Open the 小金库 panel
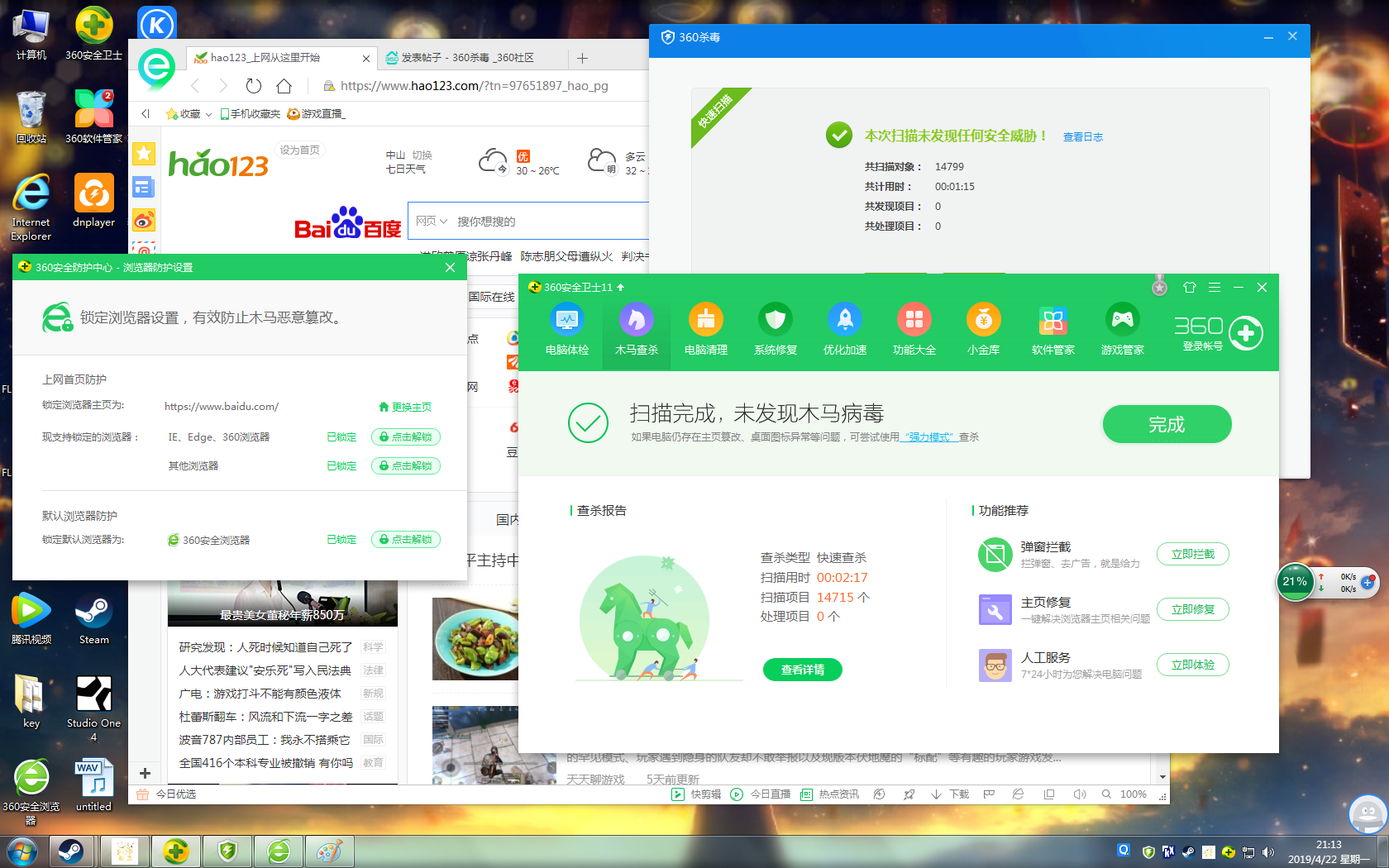 pyautogui.click(x=984, y=329)
